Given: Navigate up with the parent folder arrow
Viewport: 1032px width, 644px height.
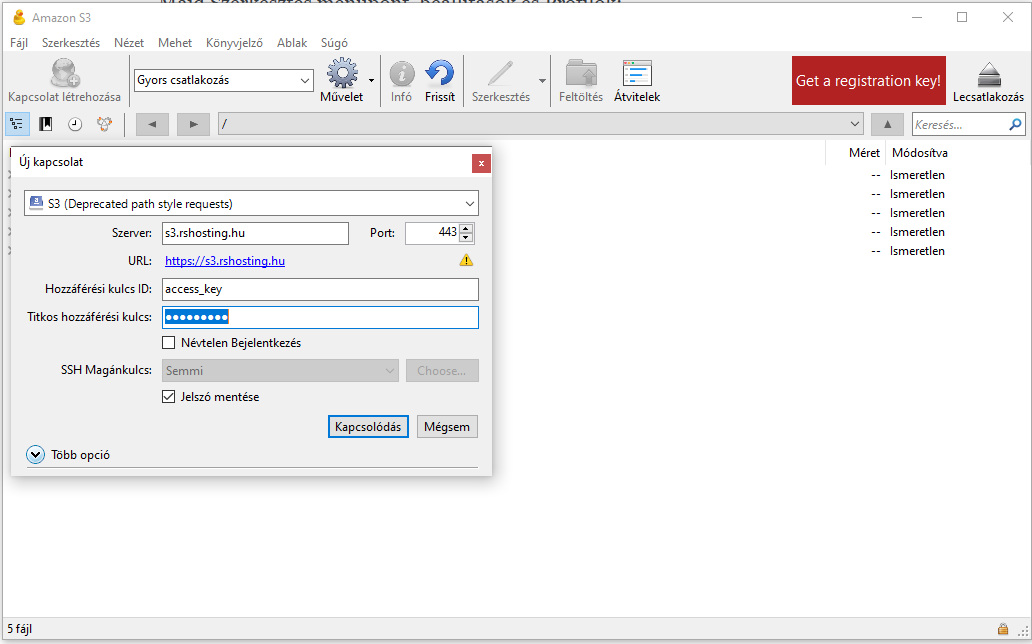Looking at the screenshot, I should [x=887, y=124].
